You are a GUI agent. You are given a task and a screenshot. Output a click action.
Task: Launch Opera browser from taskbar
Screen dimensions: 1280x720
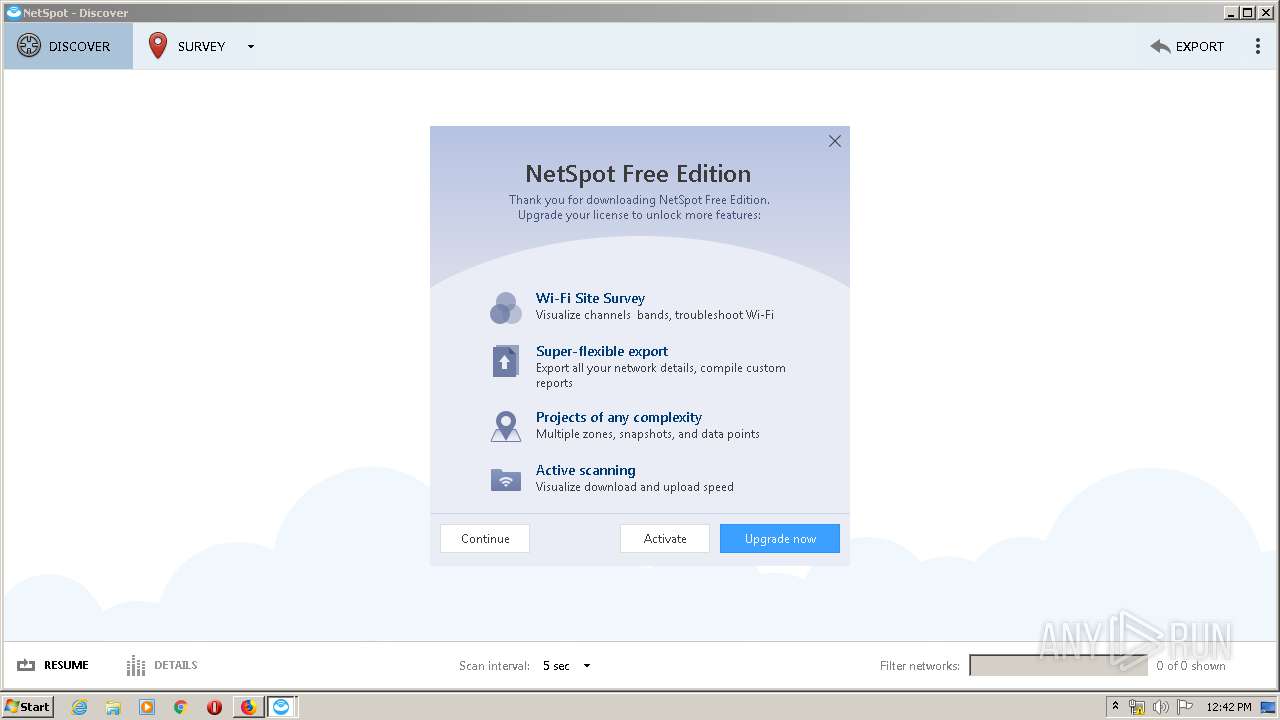(214, 707)
